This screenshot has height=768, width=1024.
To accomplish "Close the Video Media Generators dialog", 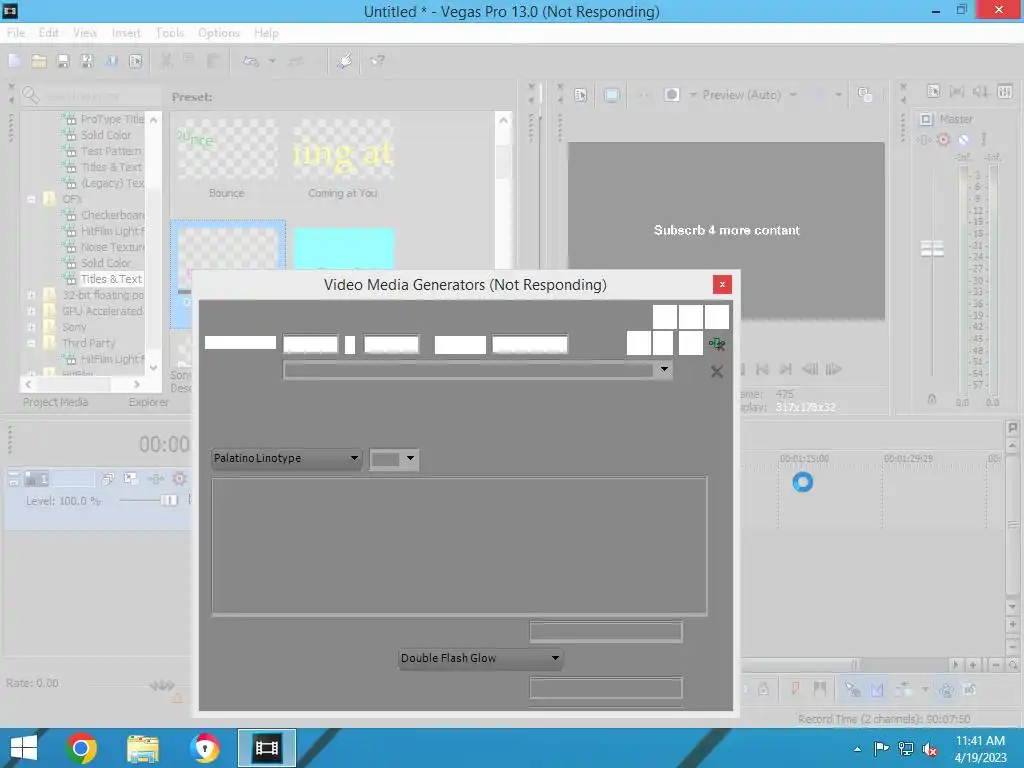I will click(722, 284).
